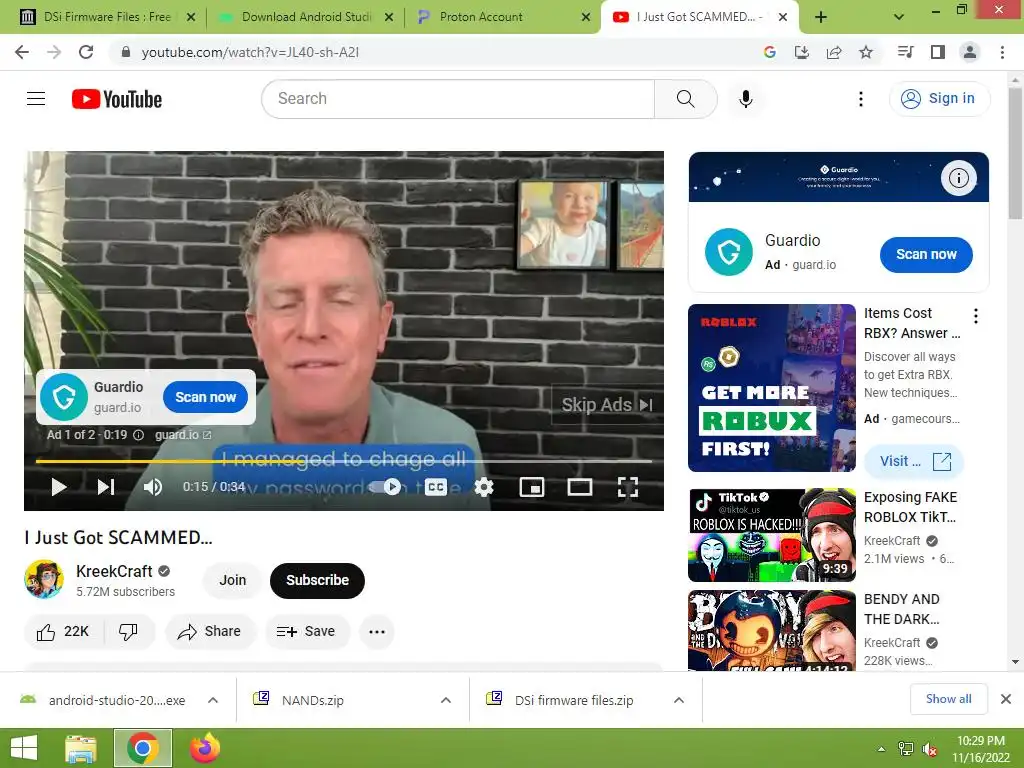The image size is (1024, 768).
Task: Open the Chrome profile avatar
Action: 970,52
